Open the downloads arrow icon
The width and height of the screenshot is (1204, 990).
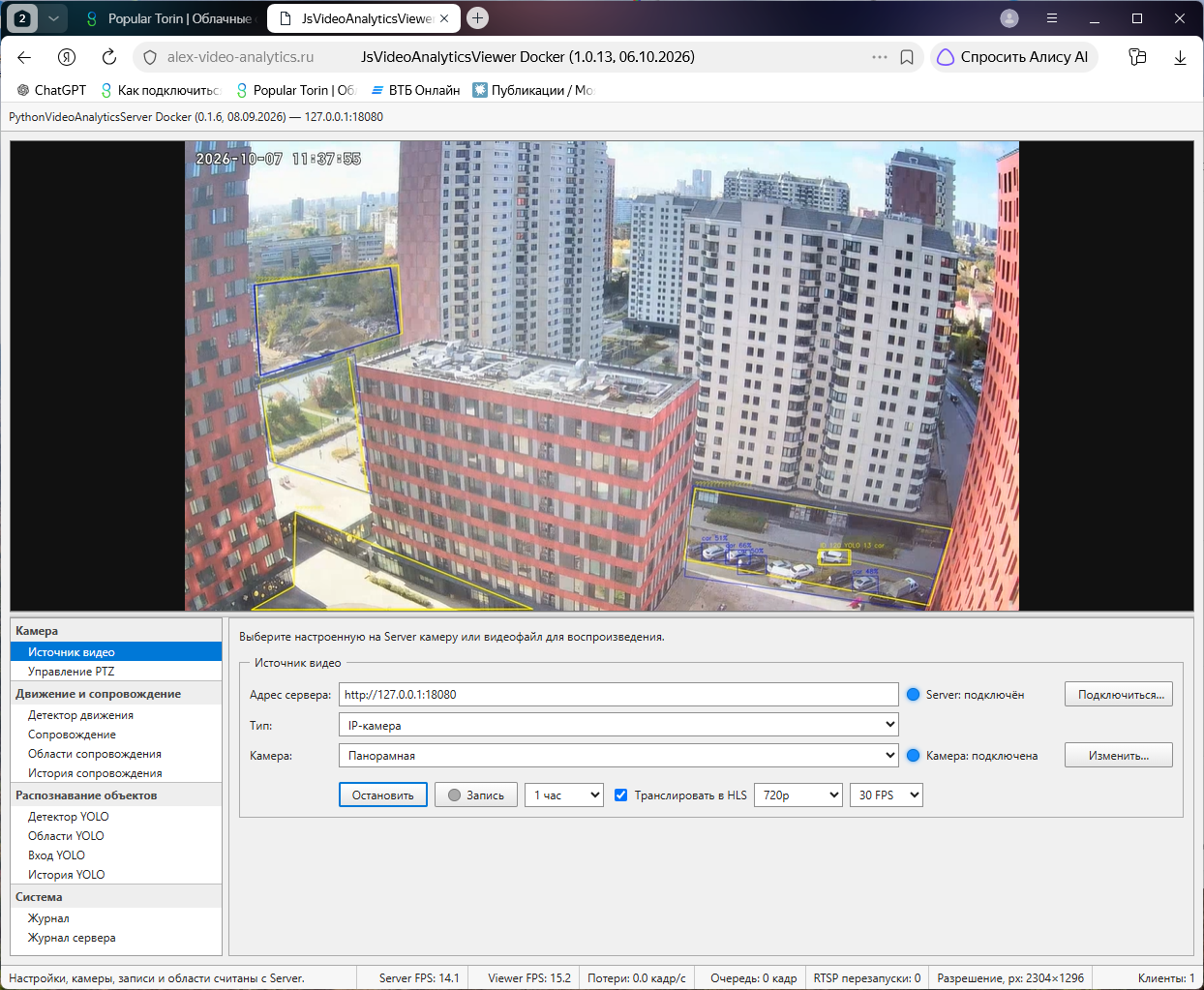[x=1180, y=57]
